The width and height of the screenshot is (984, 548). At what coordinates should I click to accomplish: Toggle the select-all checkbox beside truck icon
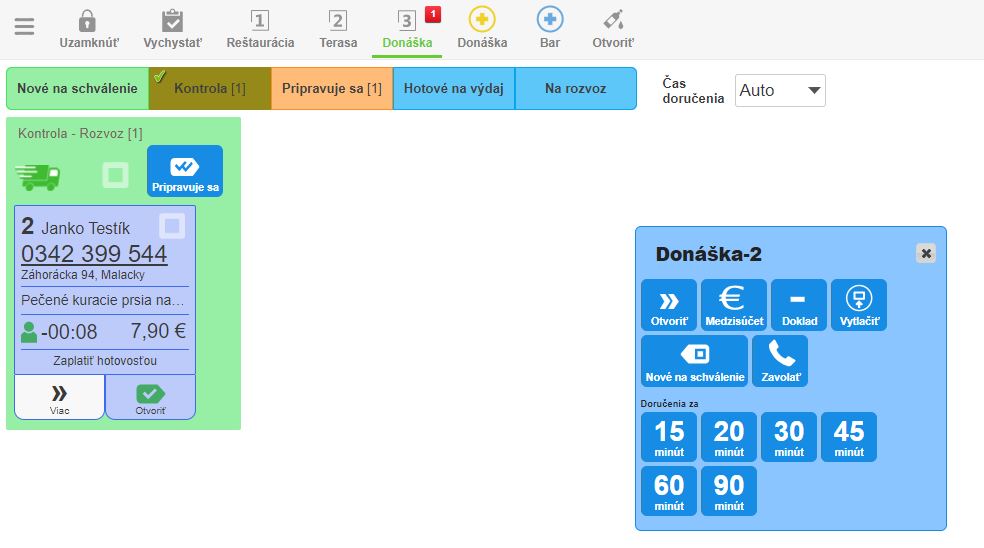click(116, 176)
